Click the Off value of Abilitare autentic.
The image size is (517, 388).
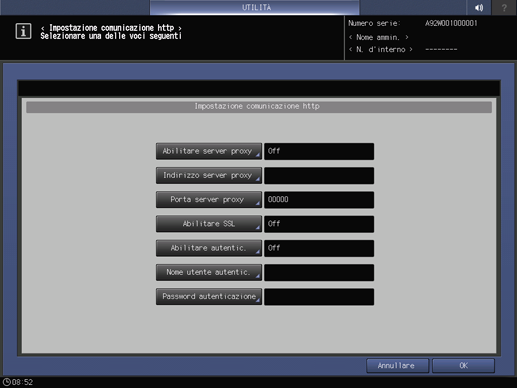(319, 248)
